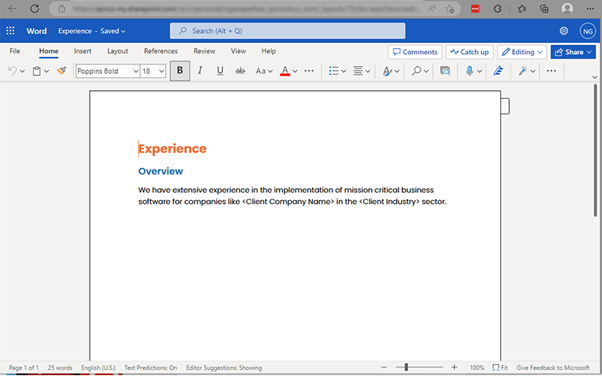602x377 pixels.
Task: Click the Word app name
Action: tap(36, 31)
